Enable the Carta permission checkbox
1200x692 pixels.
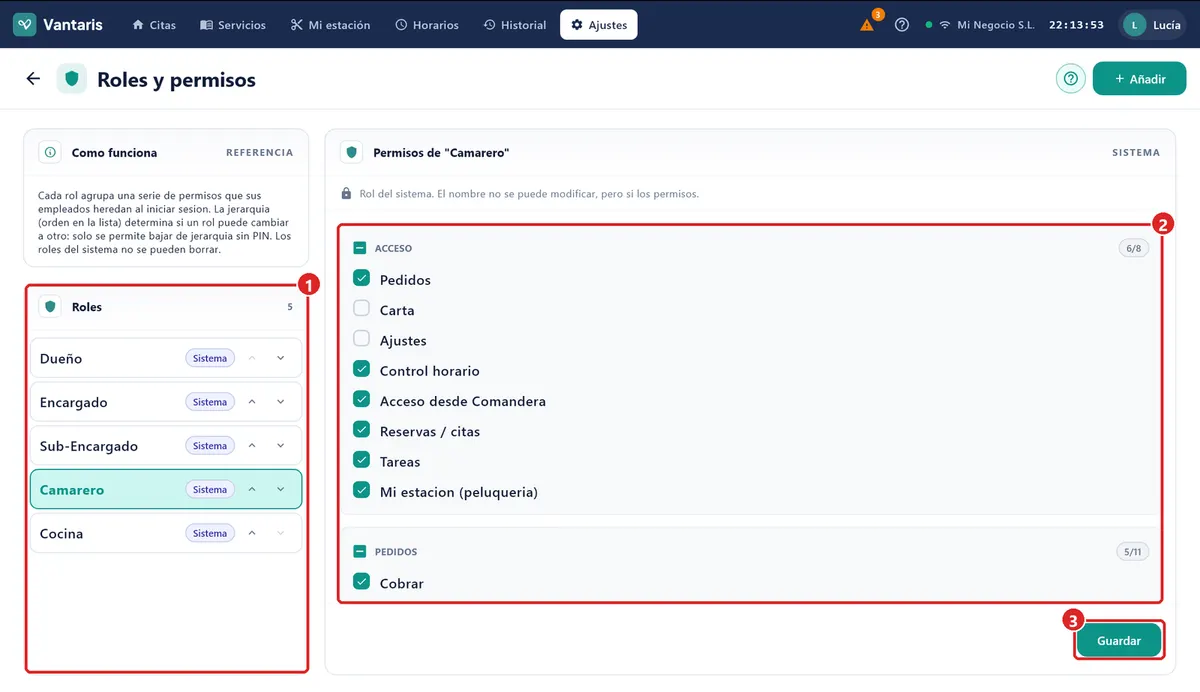(362, 309)
